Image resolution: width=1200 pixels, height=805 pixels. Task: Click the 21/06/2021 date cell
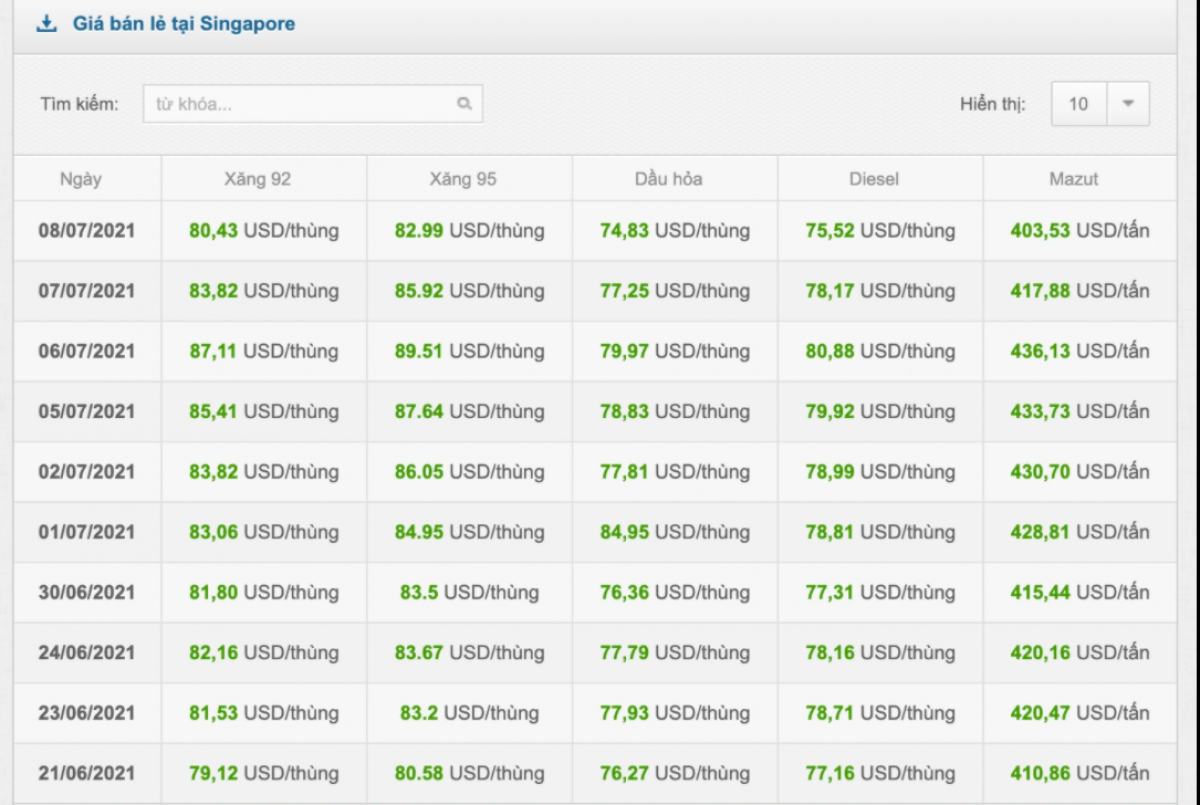pyautogui.click(x=87, y=773)
